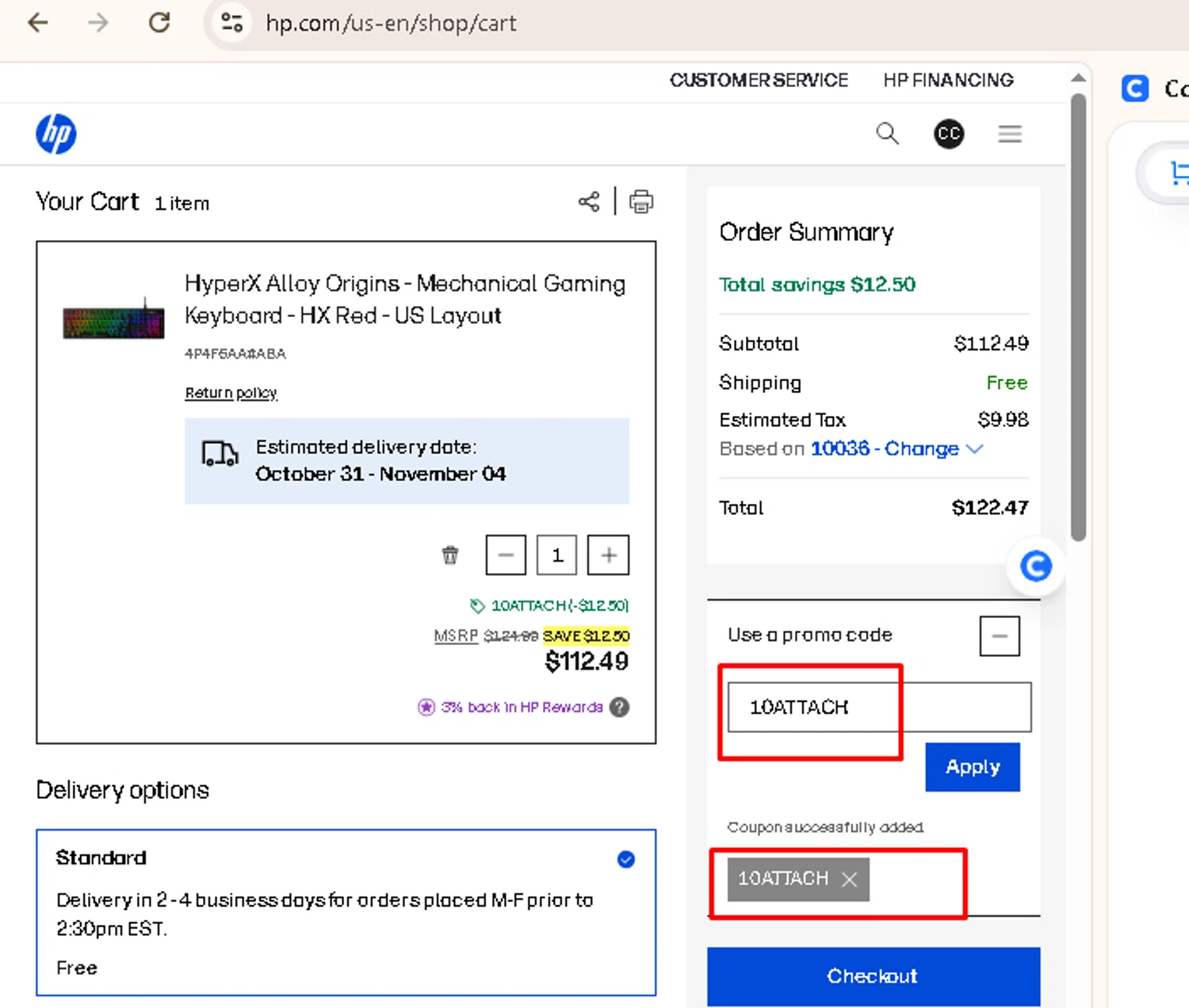Screen dimensions: 1189x1008
Task: Click the scrollbar up arrow
Action: pyautogui.click(x=1078, y=78)
